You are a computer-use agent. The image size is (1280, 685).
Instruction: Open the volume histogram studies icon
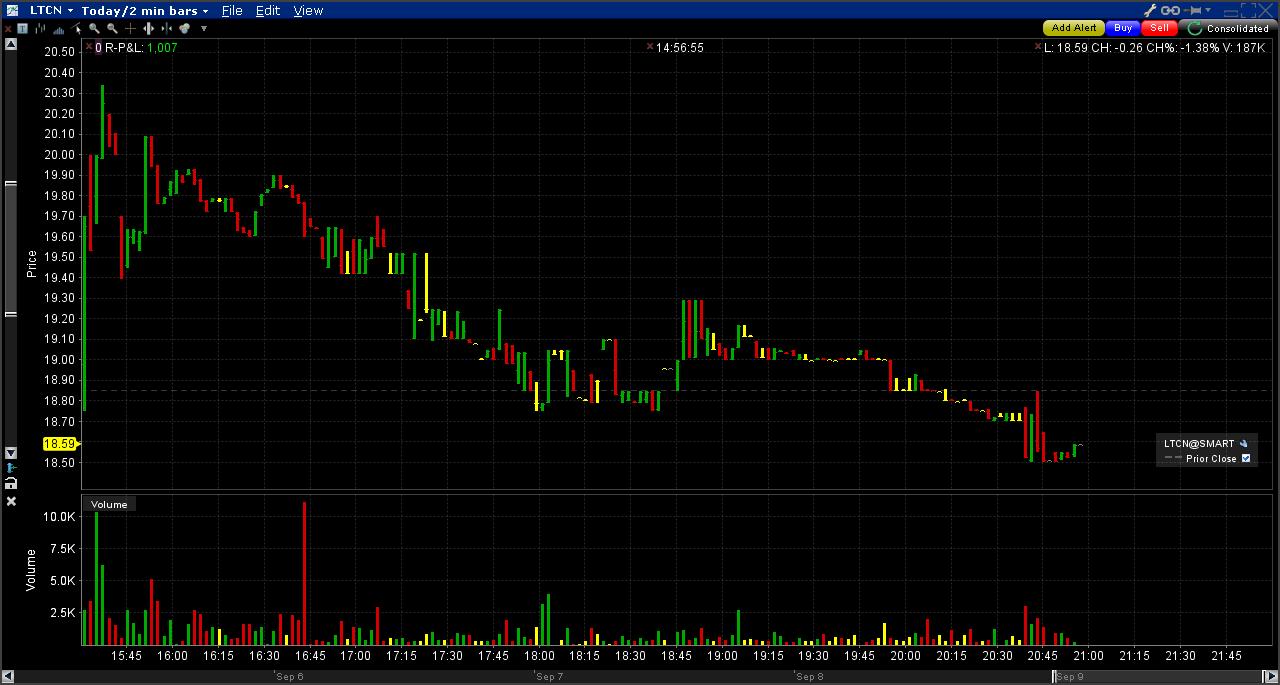[58, 30]
